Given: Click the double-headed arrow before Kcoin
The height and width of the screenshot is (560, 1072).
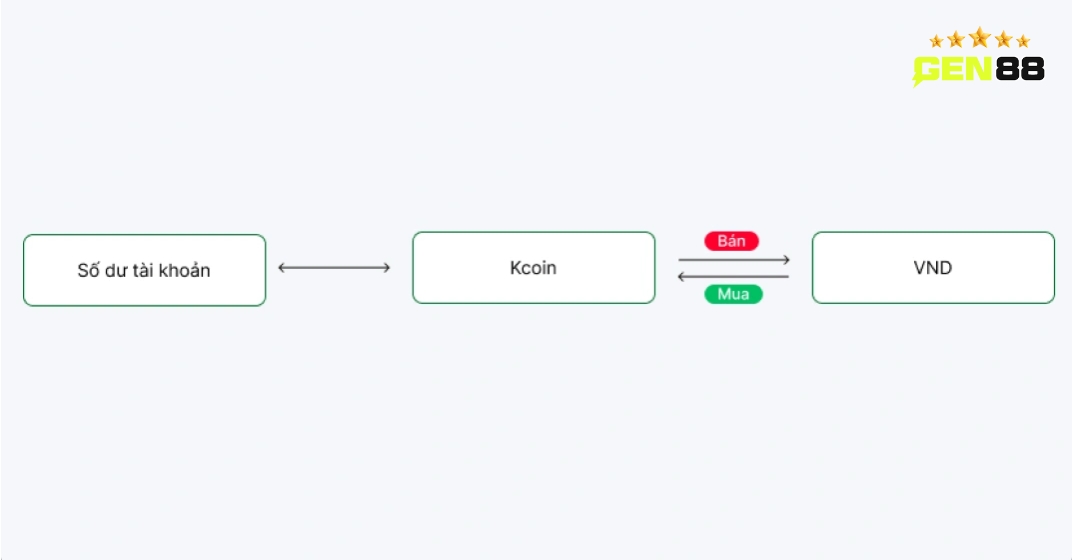Looking at the screenshot, I should point(334,267).
